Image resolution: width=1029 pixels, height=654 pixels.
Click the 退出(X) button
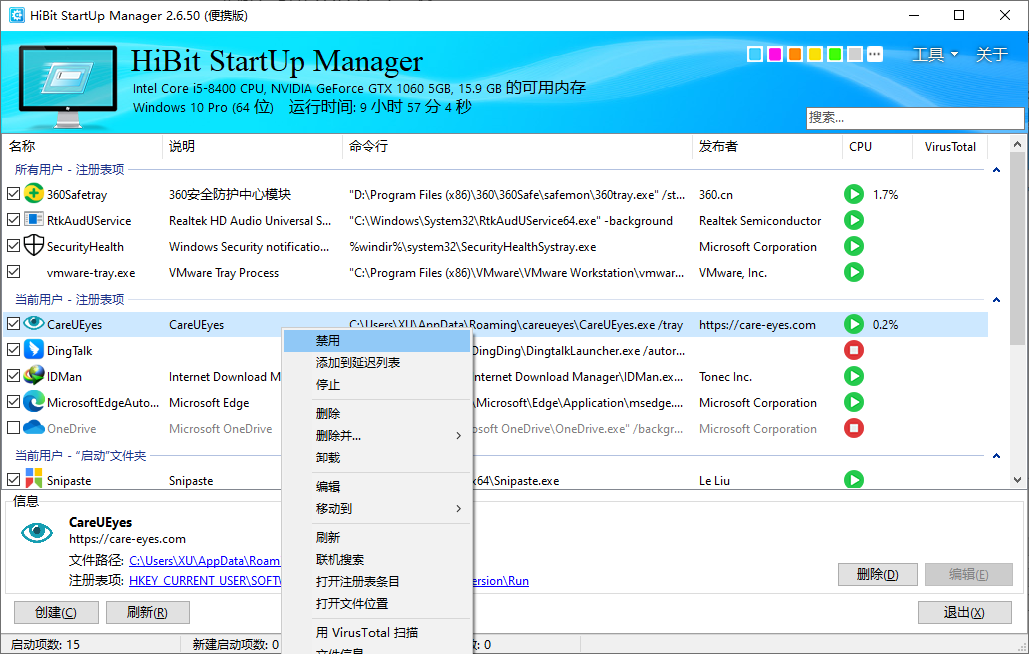coord(963,612)
